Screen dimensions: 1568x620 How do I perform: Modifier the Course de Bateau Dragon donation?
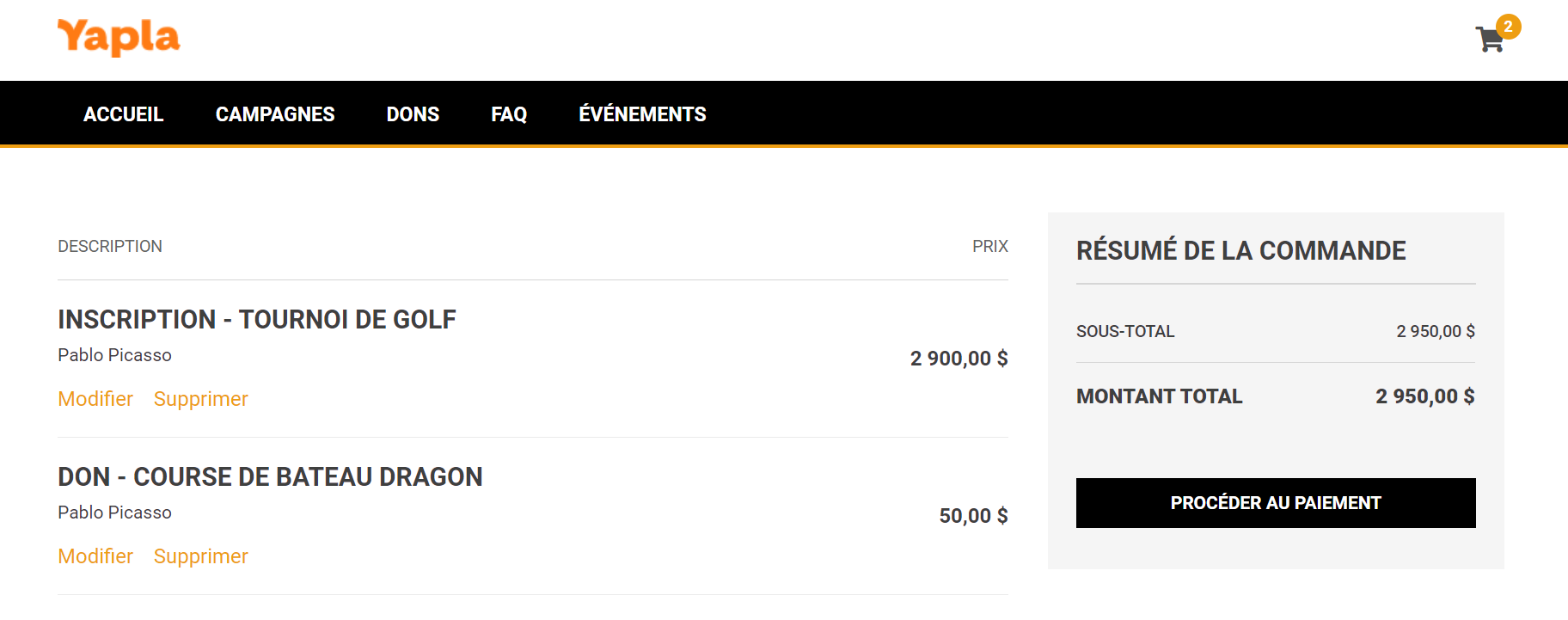pos(95,556)
